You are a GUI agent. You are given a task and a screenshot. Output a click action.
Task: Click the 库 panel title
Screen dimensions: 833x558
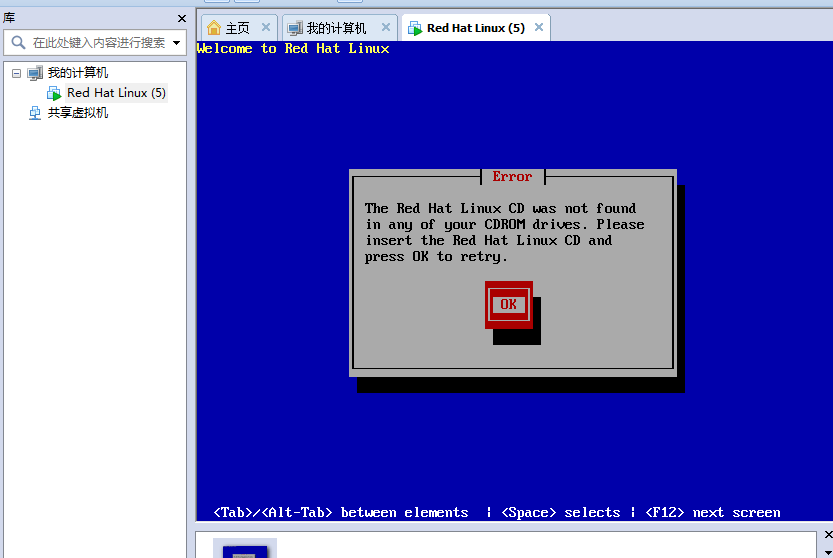(9, 18)
